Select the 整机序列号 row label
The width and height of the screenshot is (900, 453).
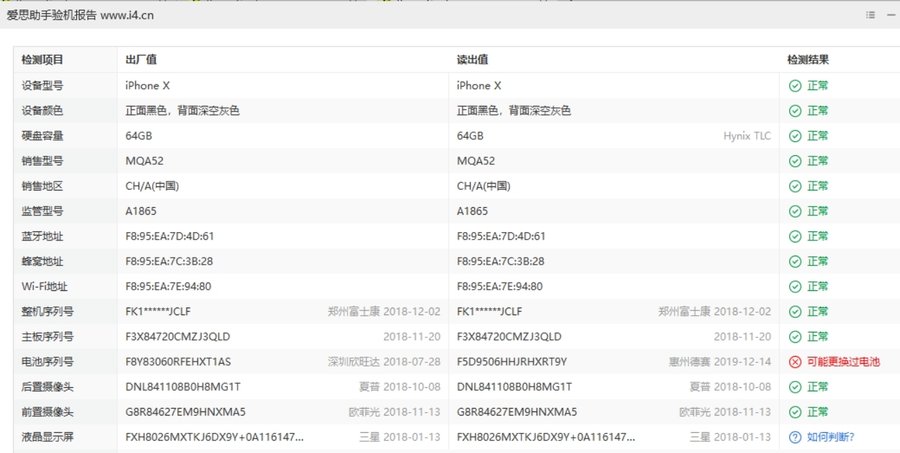point(48,312)
